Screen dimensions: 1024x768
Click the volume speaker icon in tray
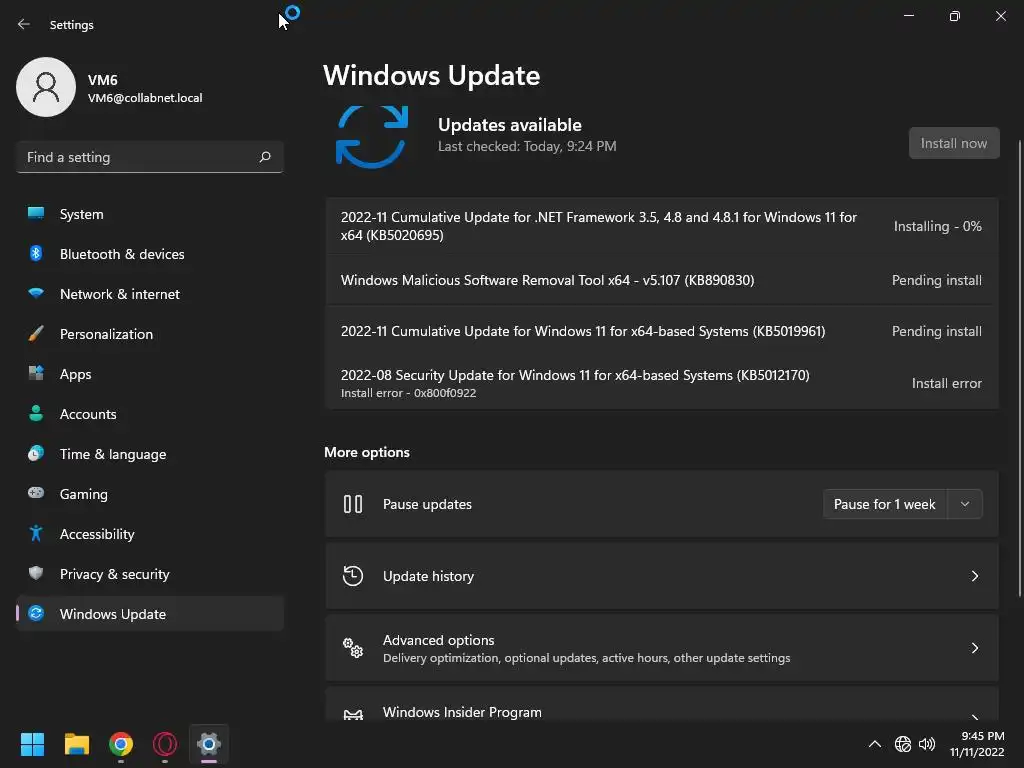(927, 744)
